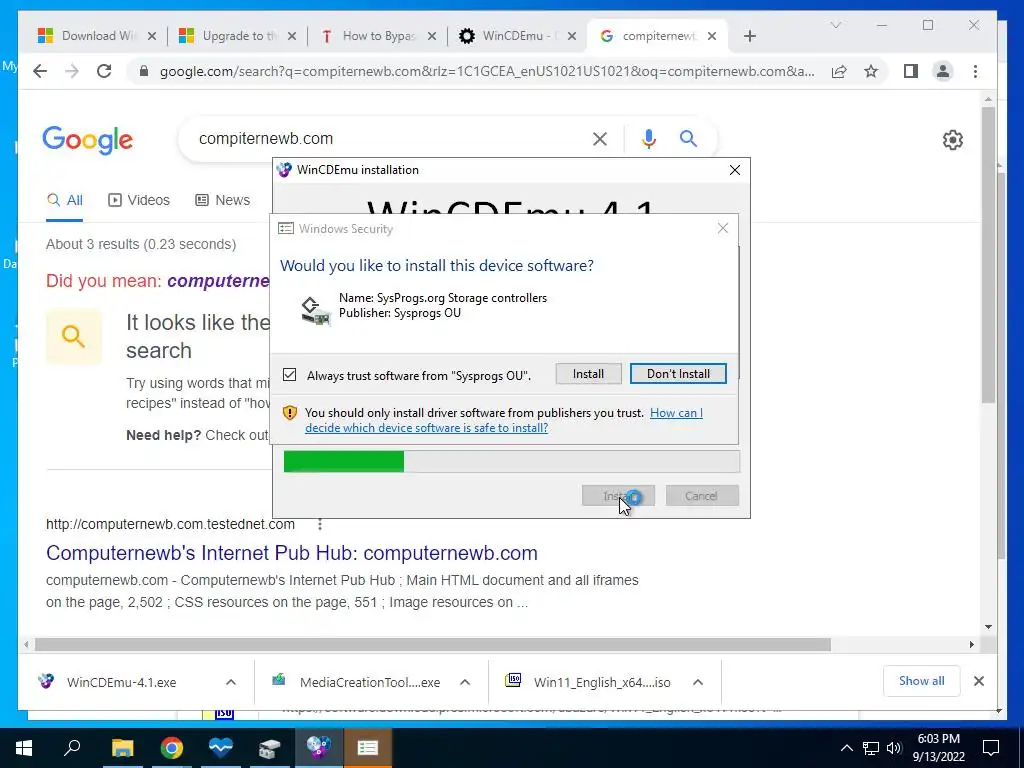Open taskbar search magnifier
This screenshot has height=768, width=1024.
[x=72, y=747]
